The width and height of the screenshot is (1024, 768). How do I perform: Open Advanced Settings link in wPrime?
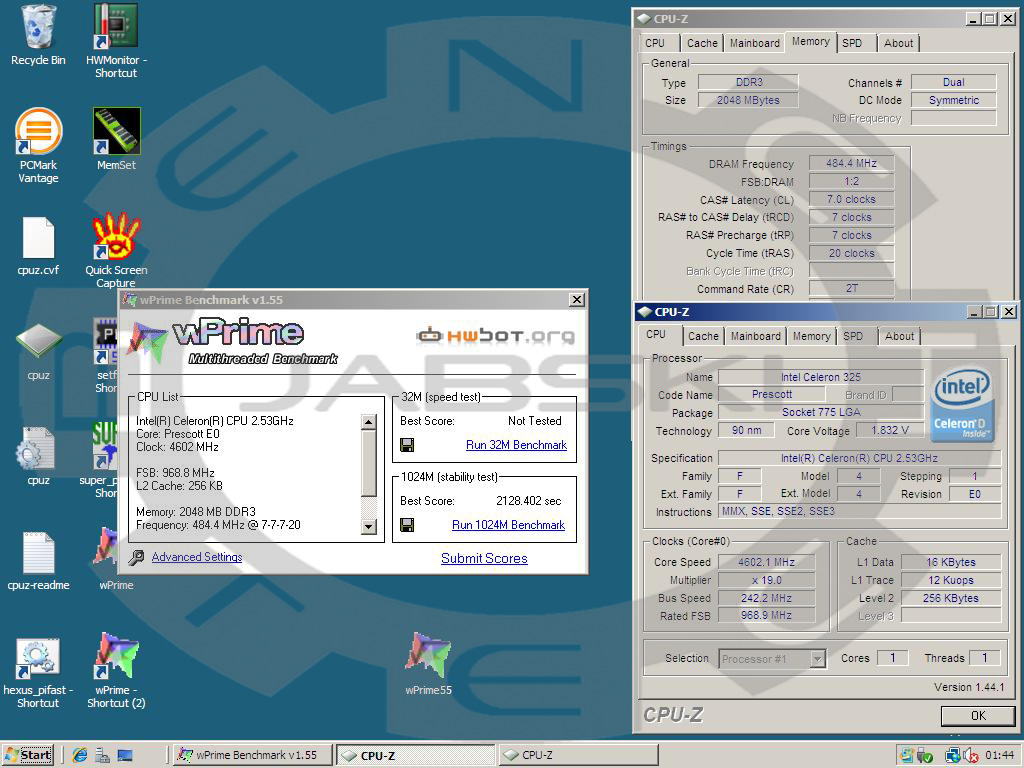(x=197, y=557)
